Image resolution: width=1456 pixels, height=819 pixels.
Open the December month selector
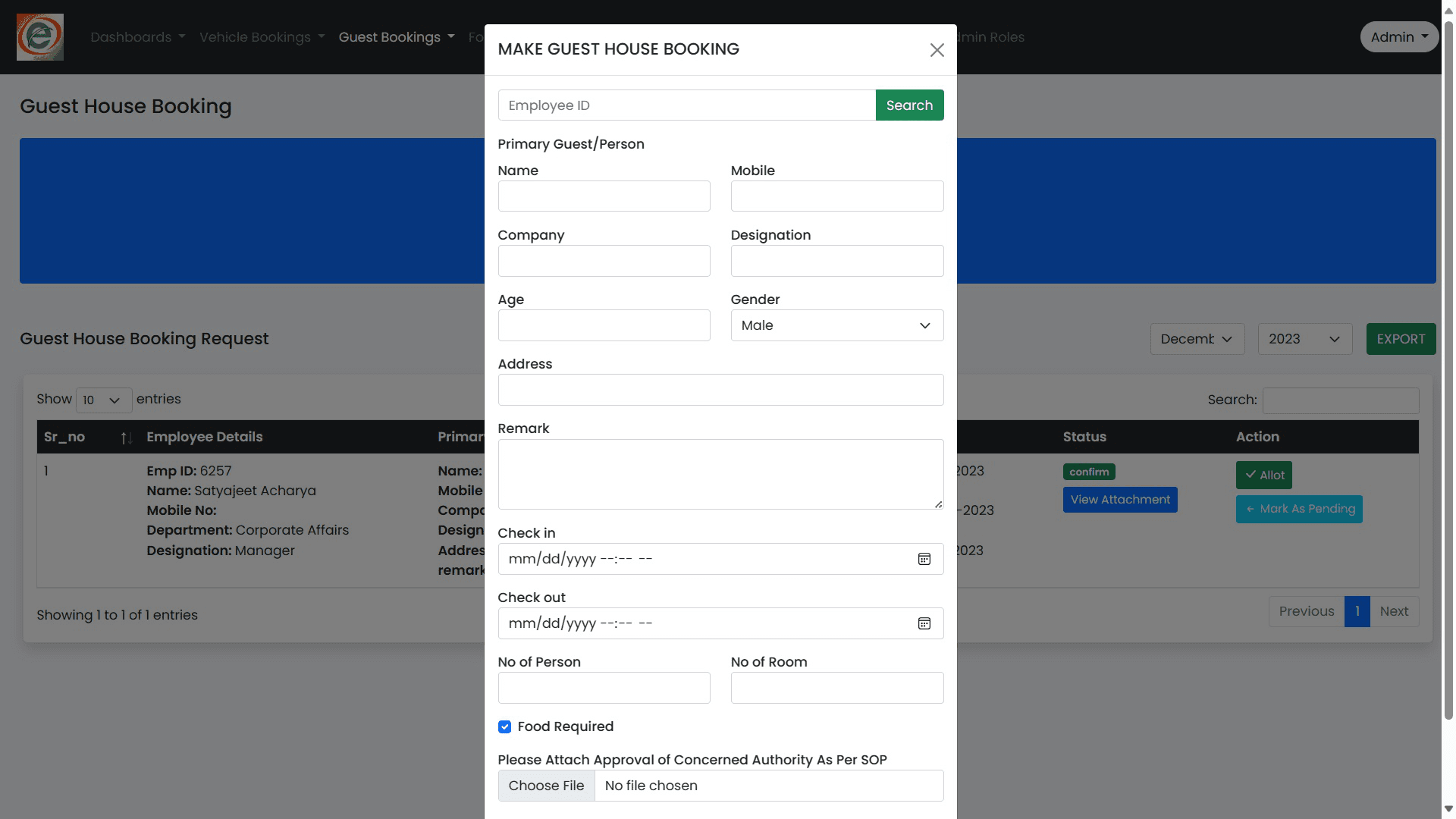pos(1197,339)
